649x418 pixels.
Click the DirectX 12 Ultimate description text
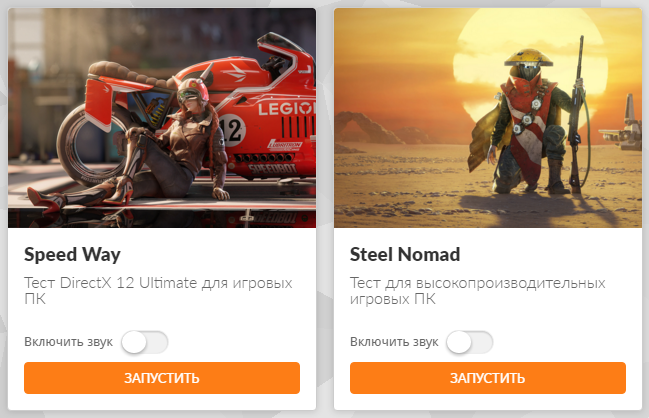coord(158,291)
